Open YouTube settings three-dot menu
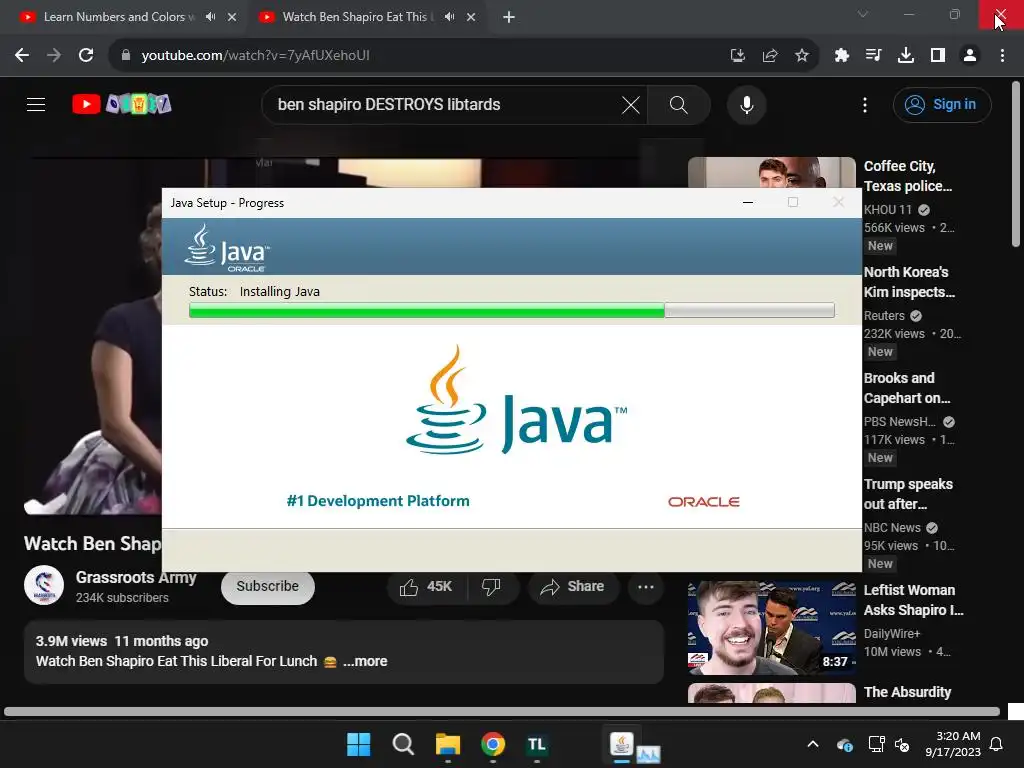 tap(865, 104)
